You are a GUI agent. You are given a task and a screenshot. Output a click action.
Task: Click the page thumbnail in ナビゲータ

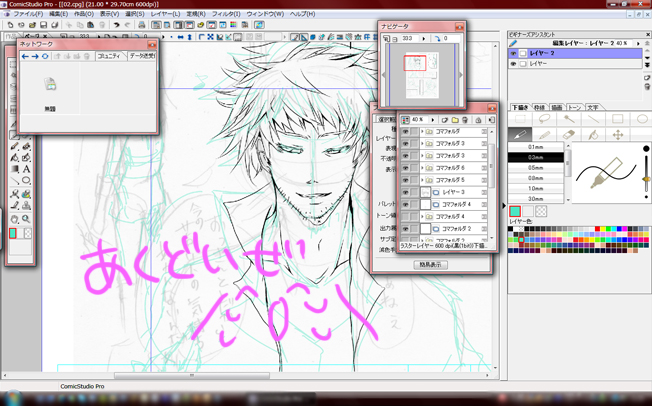pyautogui.click(x=422, y=75)
